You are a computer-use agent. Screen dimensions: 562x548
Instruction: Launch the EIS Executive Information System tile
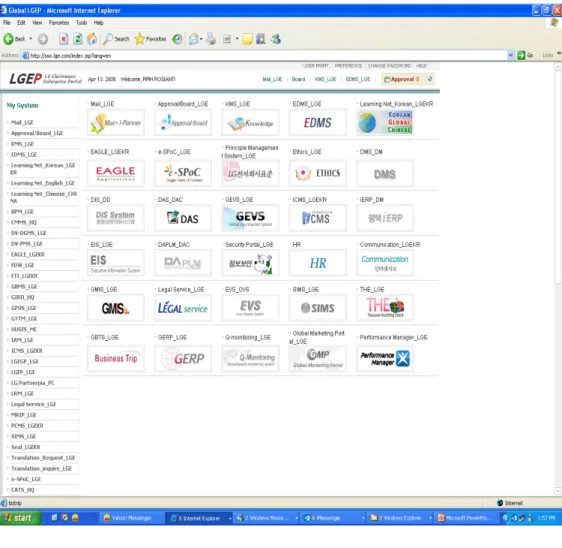115,263
